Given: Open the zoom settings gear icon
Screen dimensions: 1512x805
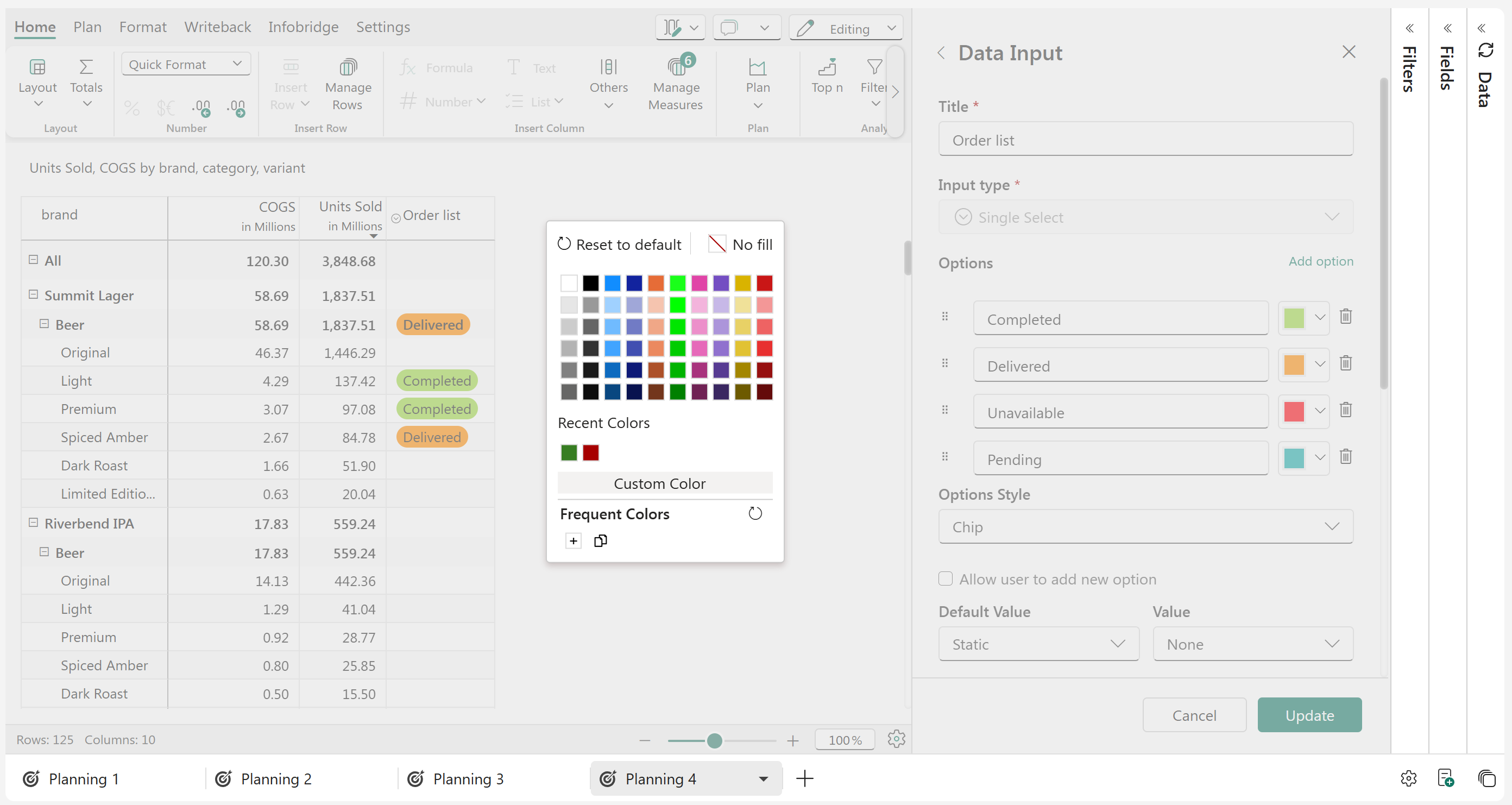Looking at the screenshot, I should click(896, 739).
